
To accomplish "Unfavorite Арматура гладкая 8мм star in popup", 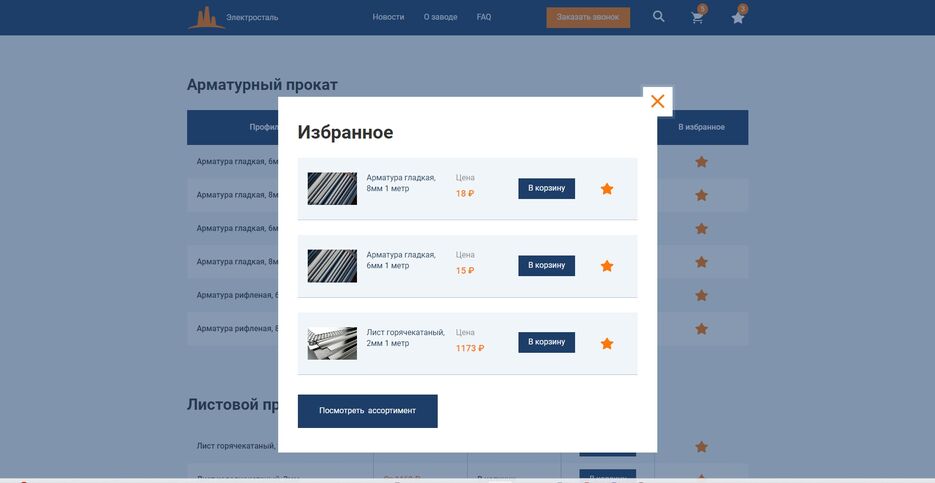I will 607,189.
